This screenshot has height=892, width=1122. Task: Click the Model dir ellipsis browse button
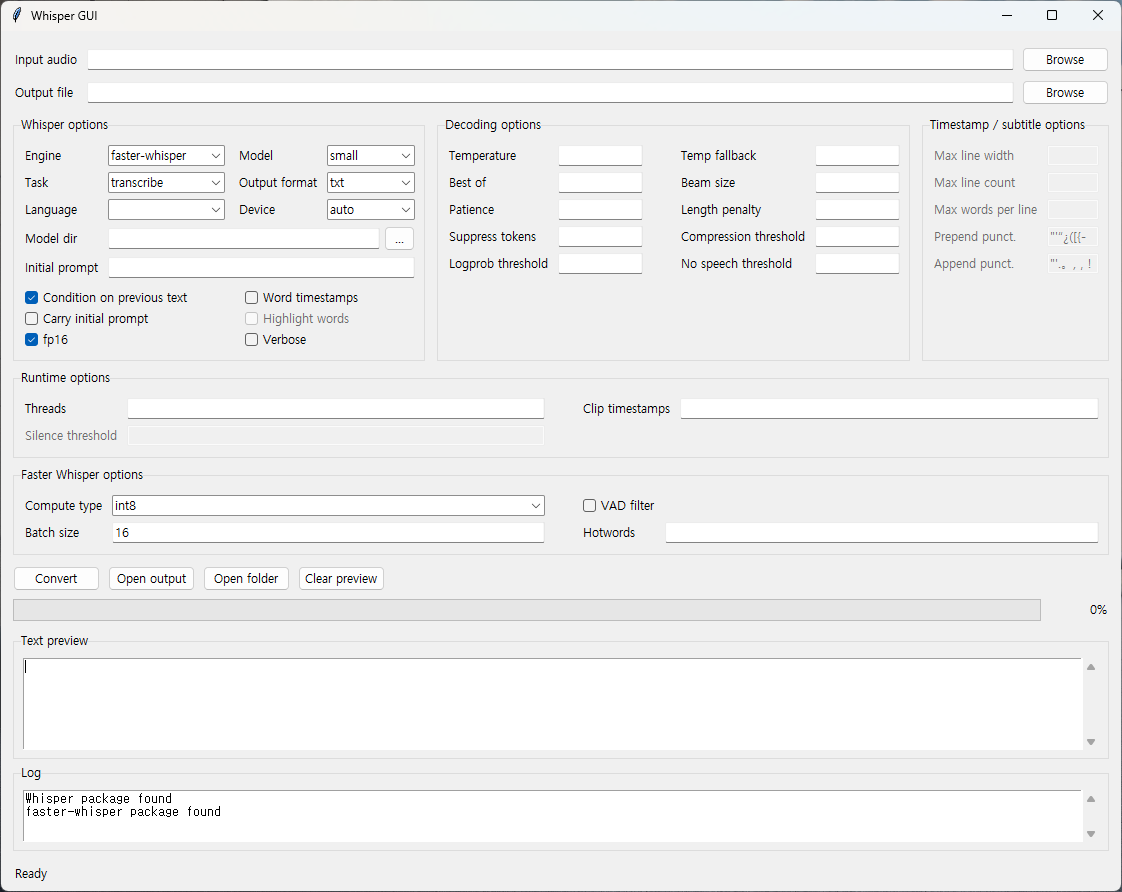(x=399, y=239)
